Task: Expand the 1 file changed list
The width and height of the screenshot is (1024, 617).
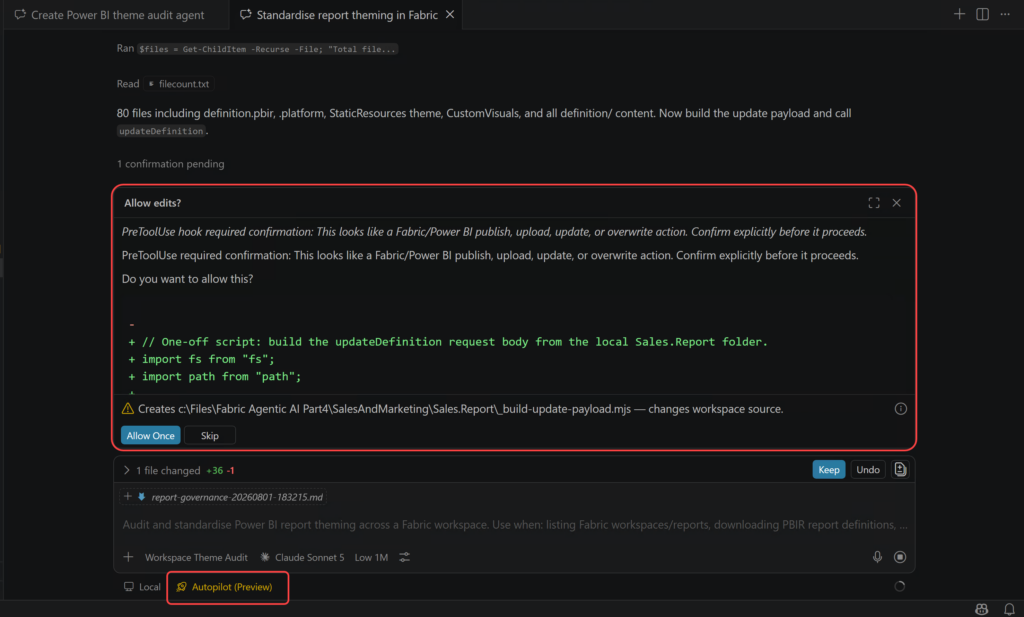Action: click(x=127, y=470)
